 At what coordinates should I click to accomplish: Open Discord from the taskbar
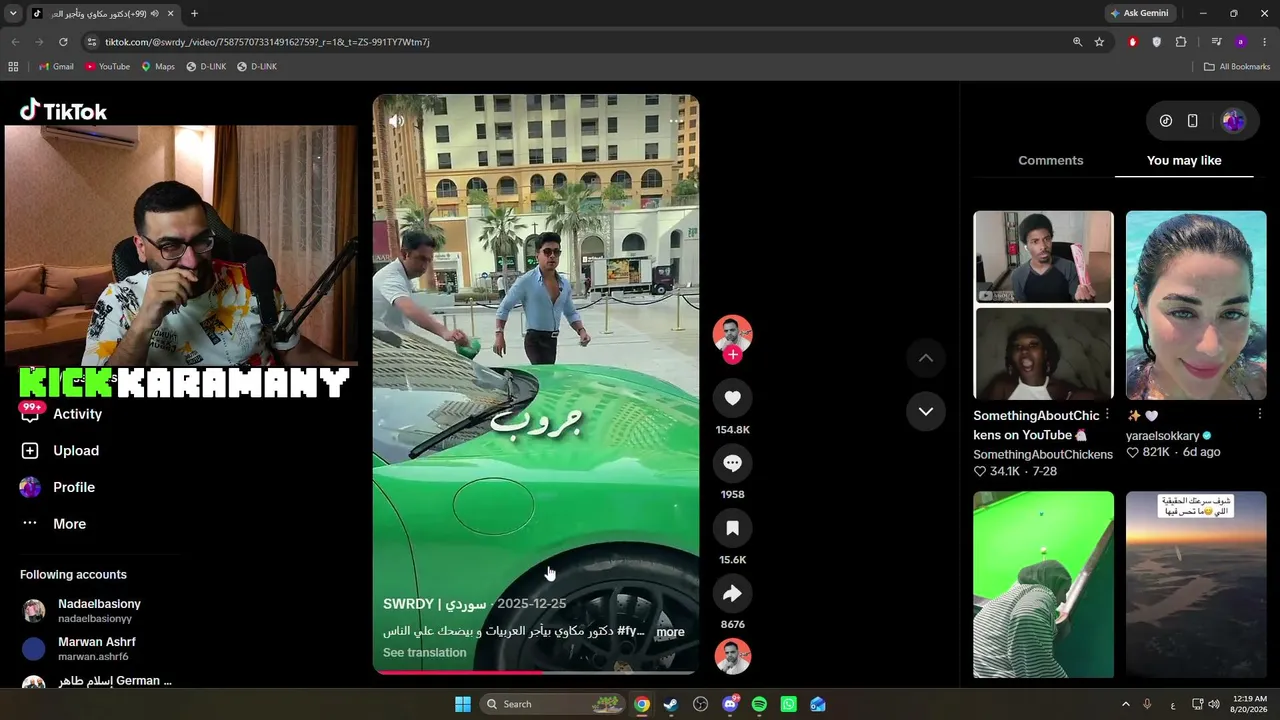[730, 704]
